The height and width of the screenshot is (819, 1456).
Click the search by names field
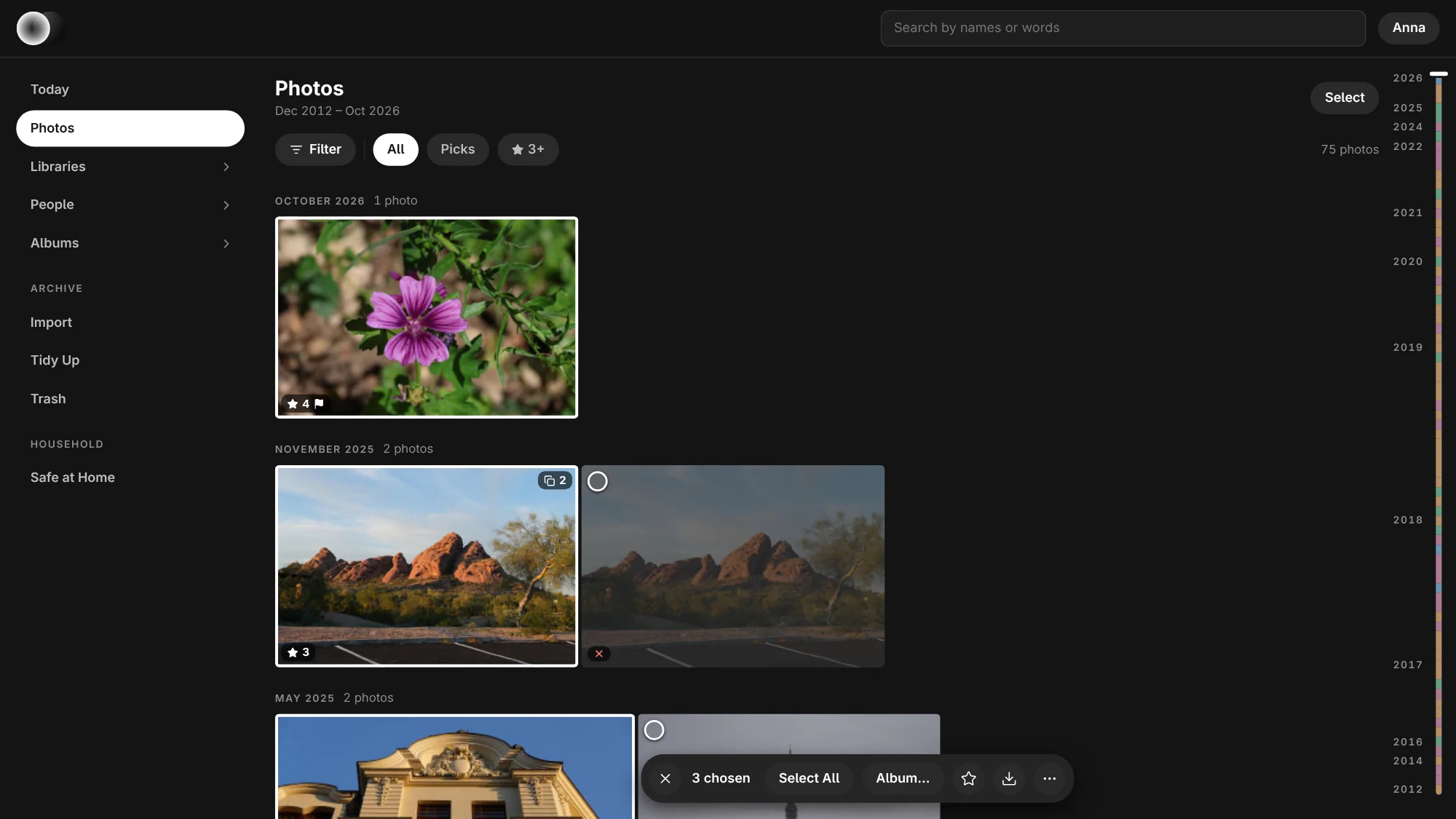click(1123, 28)
